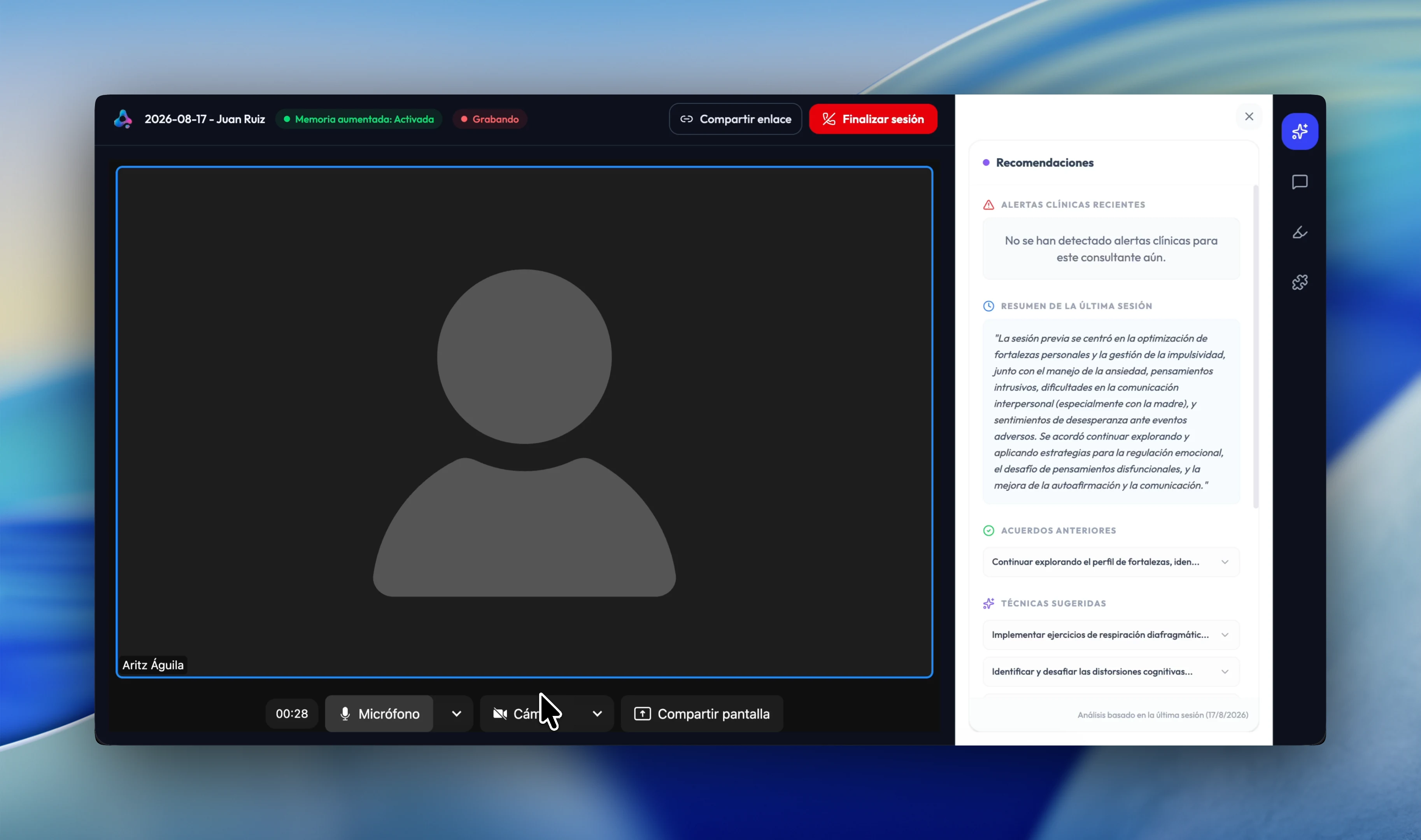Click the Análisis basado en la última sesión footnote
The width and height of the screenshot is (1421, 840).
[x=1162, y=715]
